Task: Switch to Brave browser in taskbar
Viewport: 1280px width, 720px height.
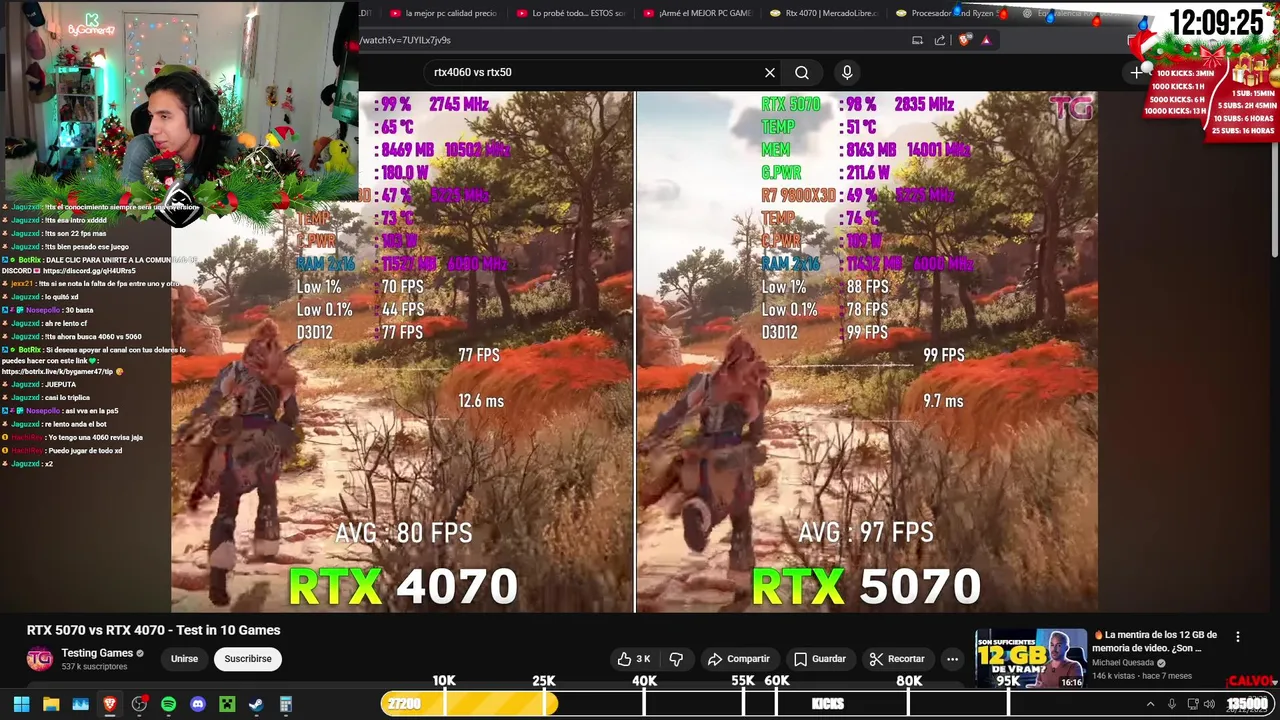Action: tap(110, 704)
